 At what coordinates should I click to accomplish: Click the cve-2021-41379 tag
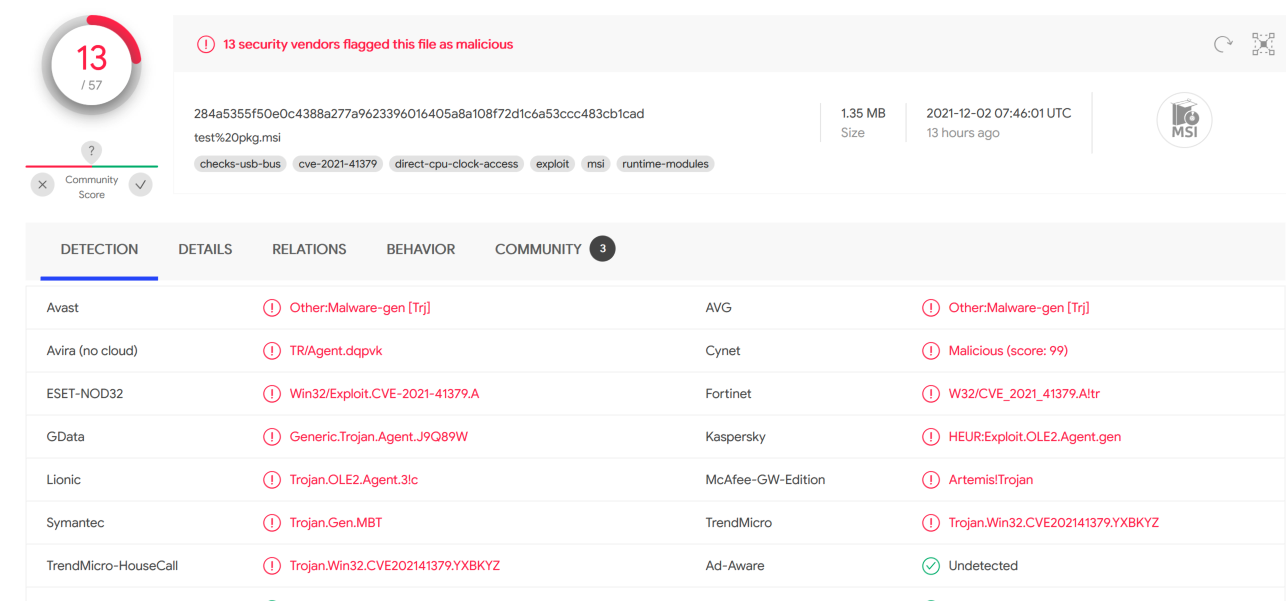coord(338,164)
